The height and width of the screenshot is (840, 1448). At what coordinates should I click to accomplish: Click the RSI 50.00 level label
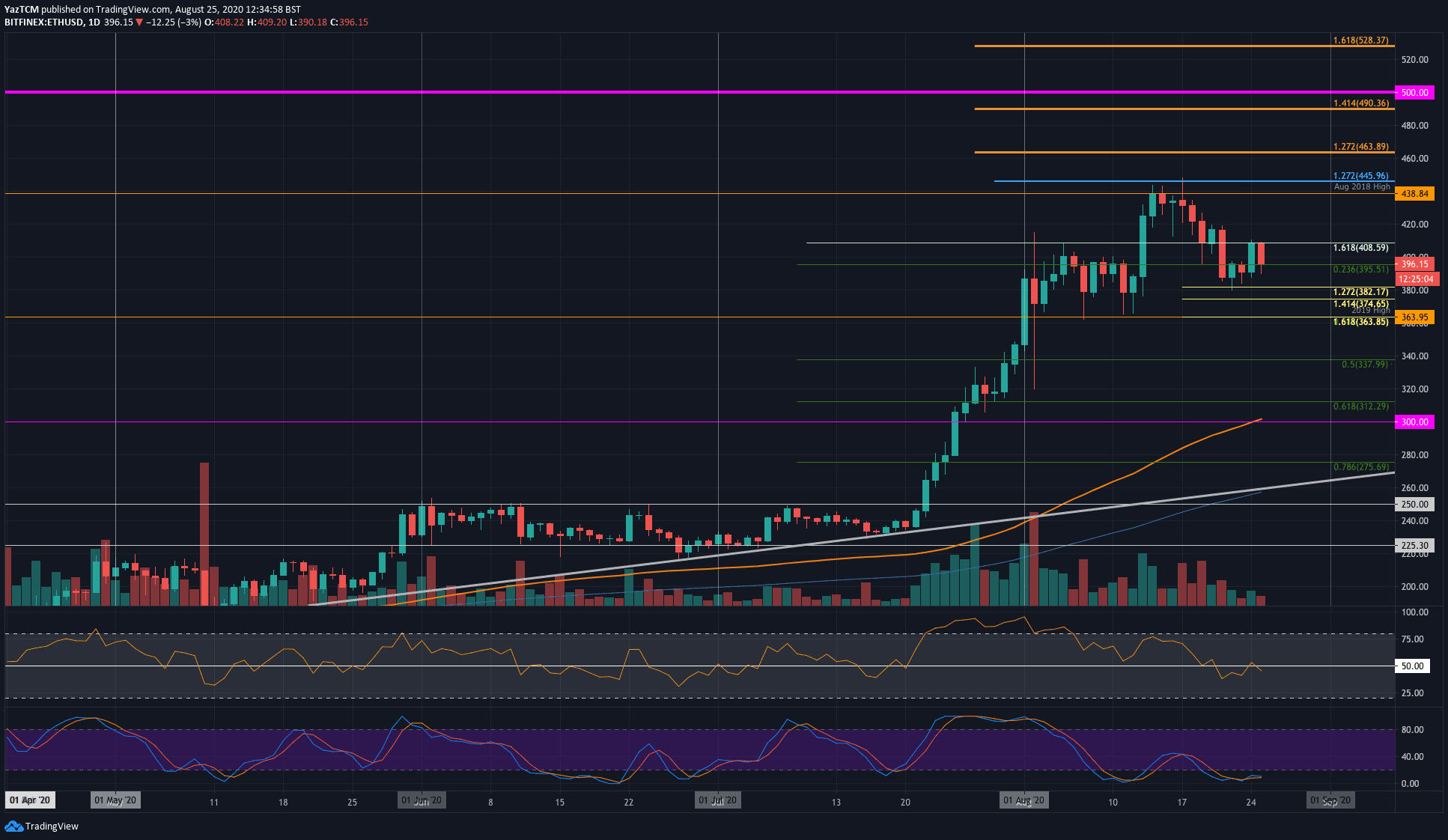(x=1412, y=666)
